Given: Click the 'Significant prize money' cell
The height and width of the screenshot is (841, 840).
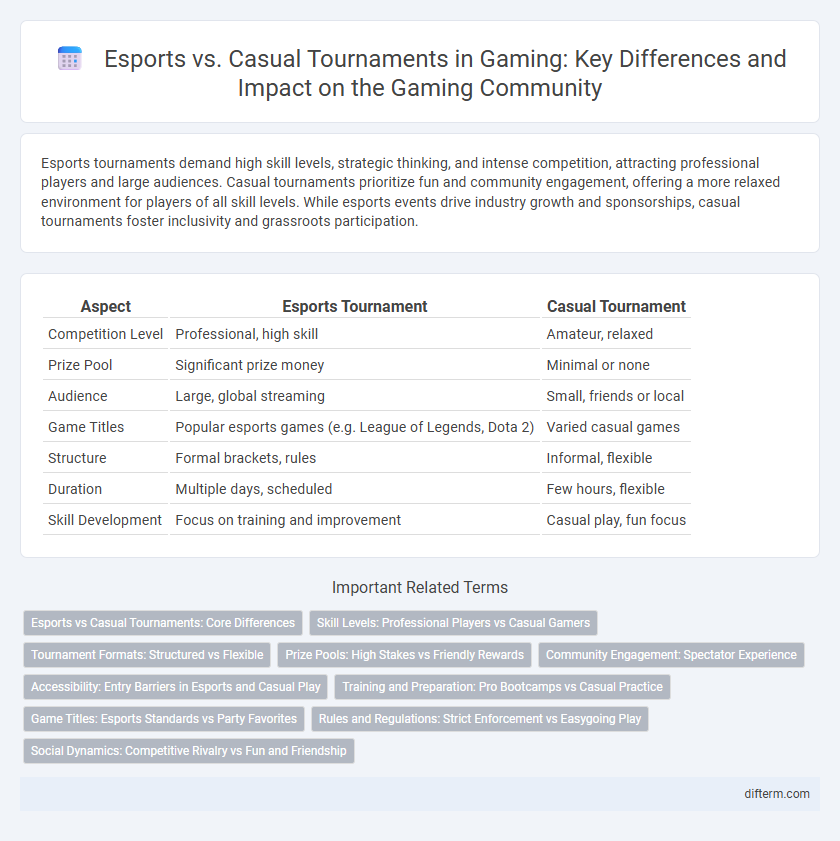Looking at the screenshot, I should coord(355,365).
